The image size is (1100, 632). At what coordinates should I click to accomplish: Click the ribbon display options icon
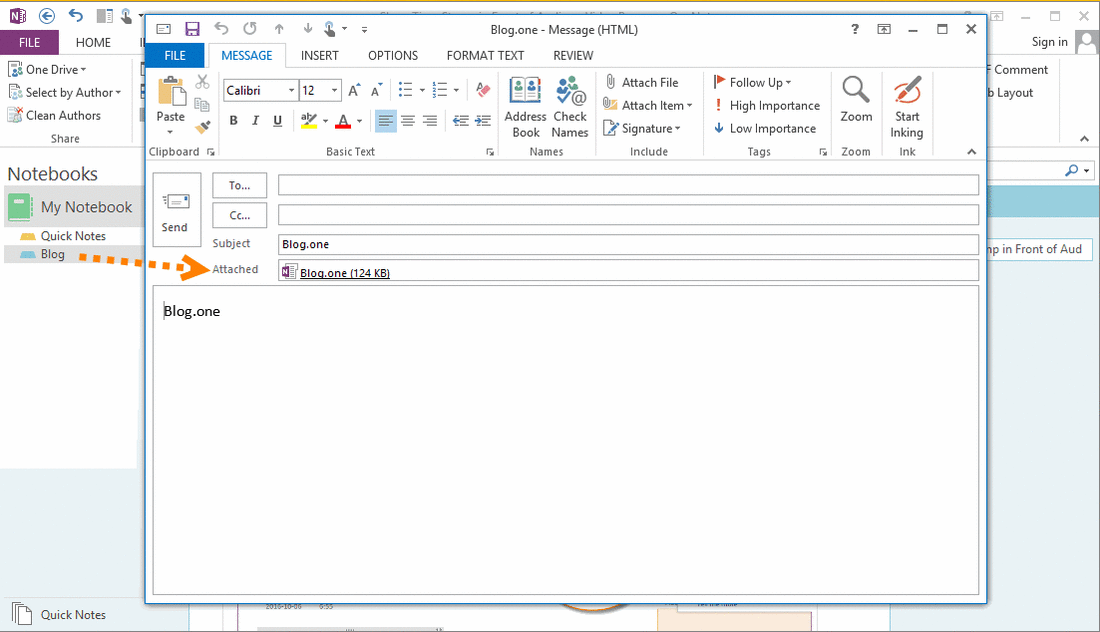click(x=884, y=29)
